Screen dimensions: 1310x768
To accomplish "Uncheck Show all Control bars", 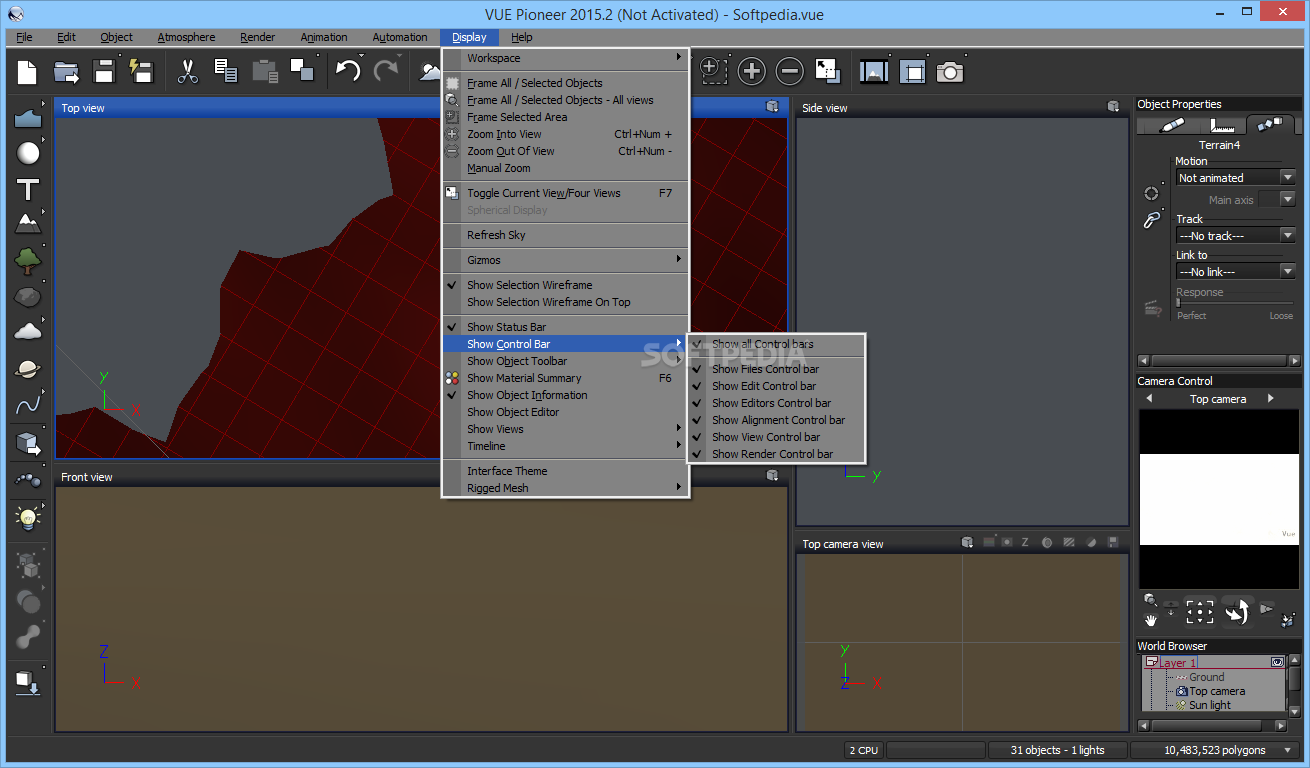I will click(x=776, y=344).
